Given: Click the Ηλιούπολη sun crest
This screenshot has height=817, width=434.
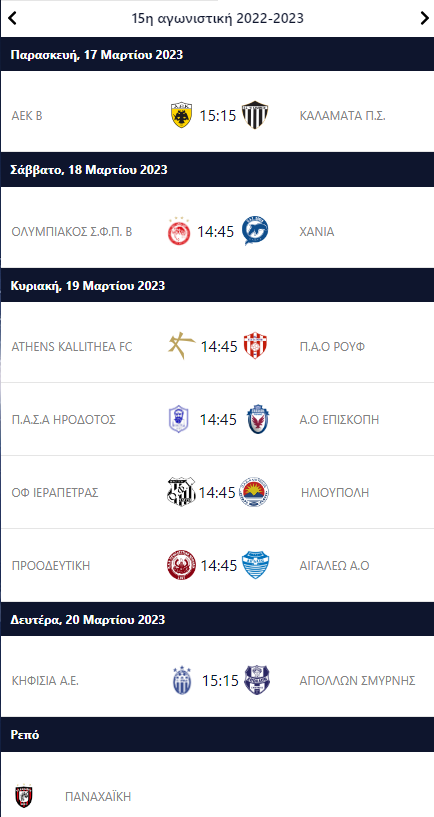Looking at the screenshot, I should tap(254, 492).
